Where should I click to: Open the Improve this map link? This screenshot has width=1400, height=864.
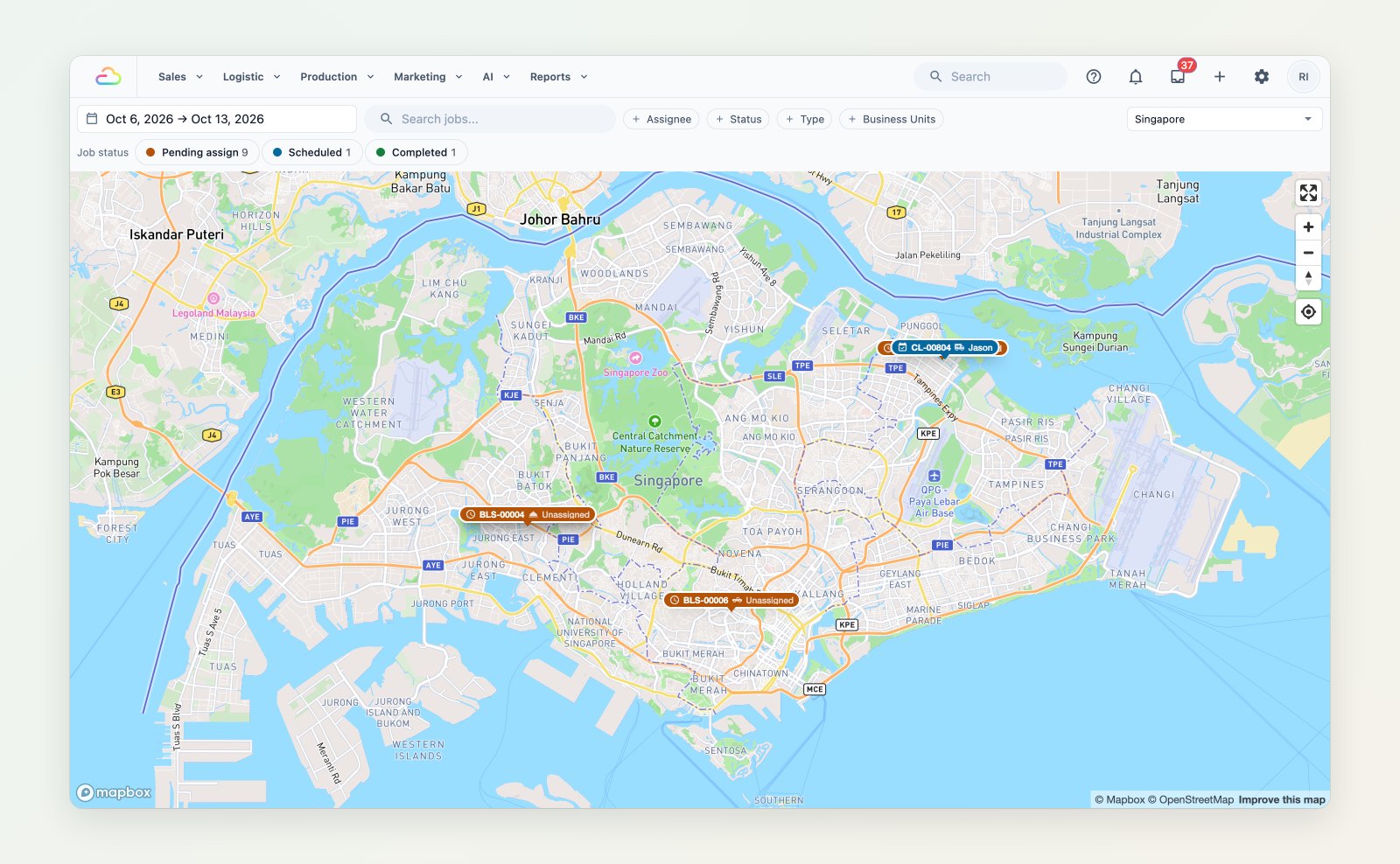tap(1282, 799)
